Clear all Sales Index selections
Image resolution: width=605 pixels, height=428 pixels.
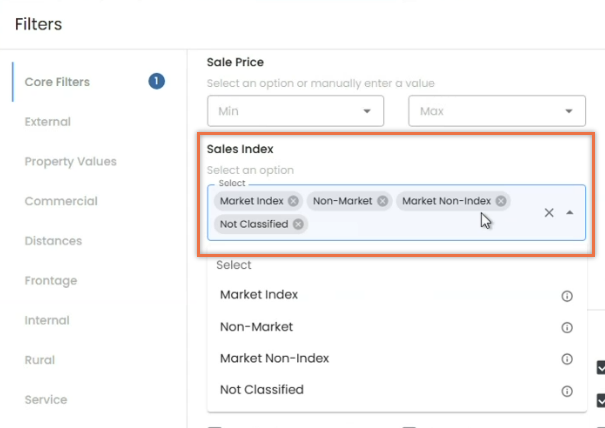coord(549,213)
